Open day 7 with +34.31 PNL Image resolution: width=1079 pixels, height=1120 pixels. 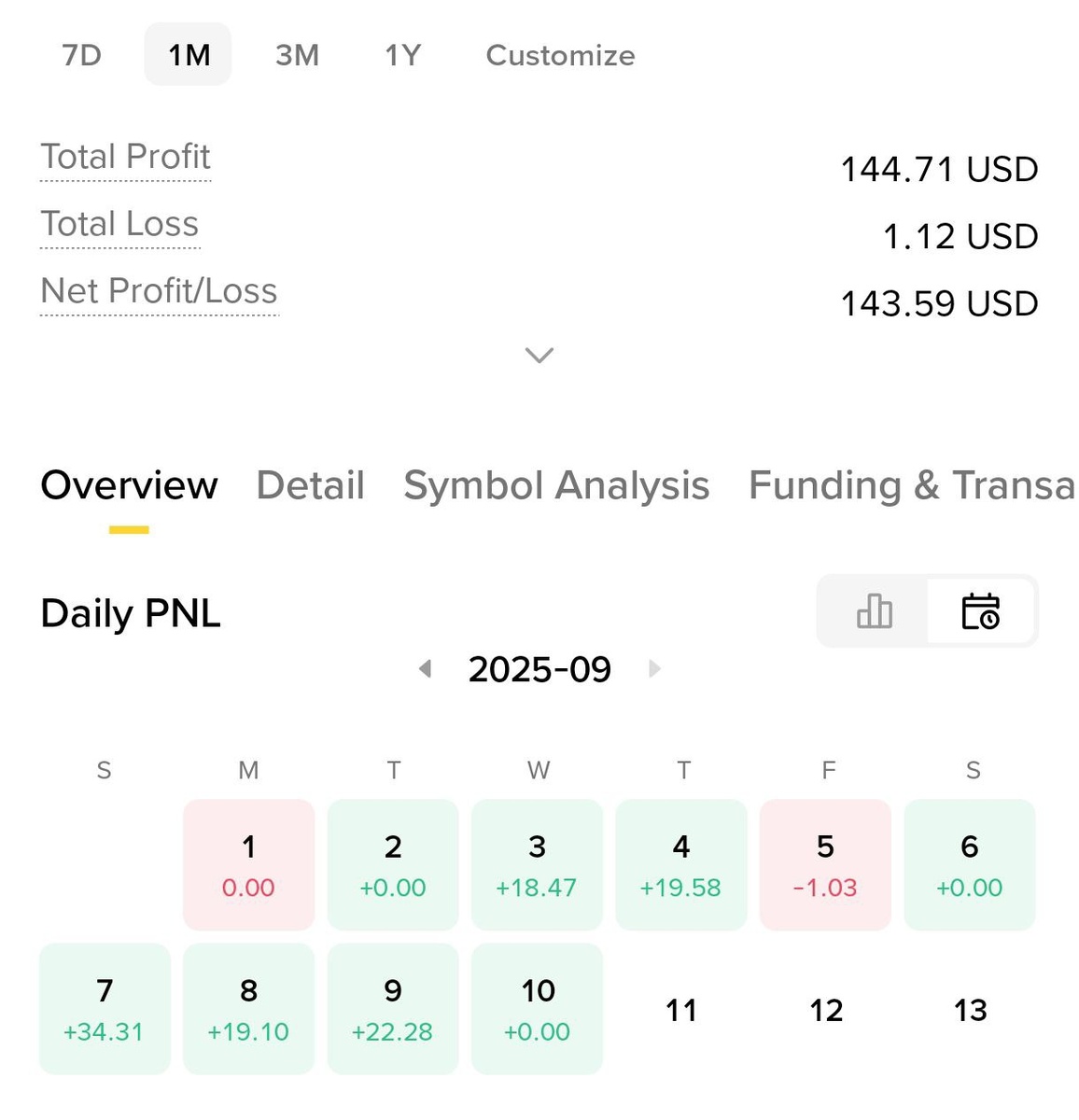(105, 1009)
